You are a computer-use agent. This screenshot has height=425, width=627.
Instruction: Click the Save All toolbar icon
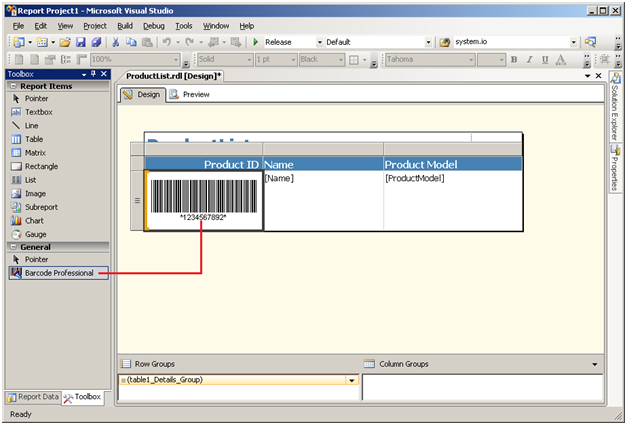pyautogui.click(x=96, y=42)
